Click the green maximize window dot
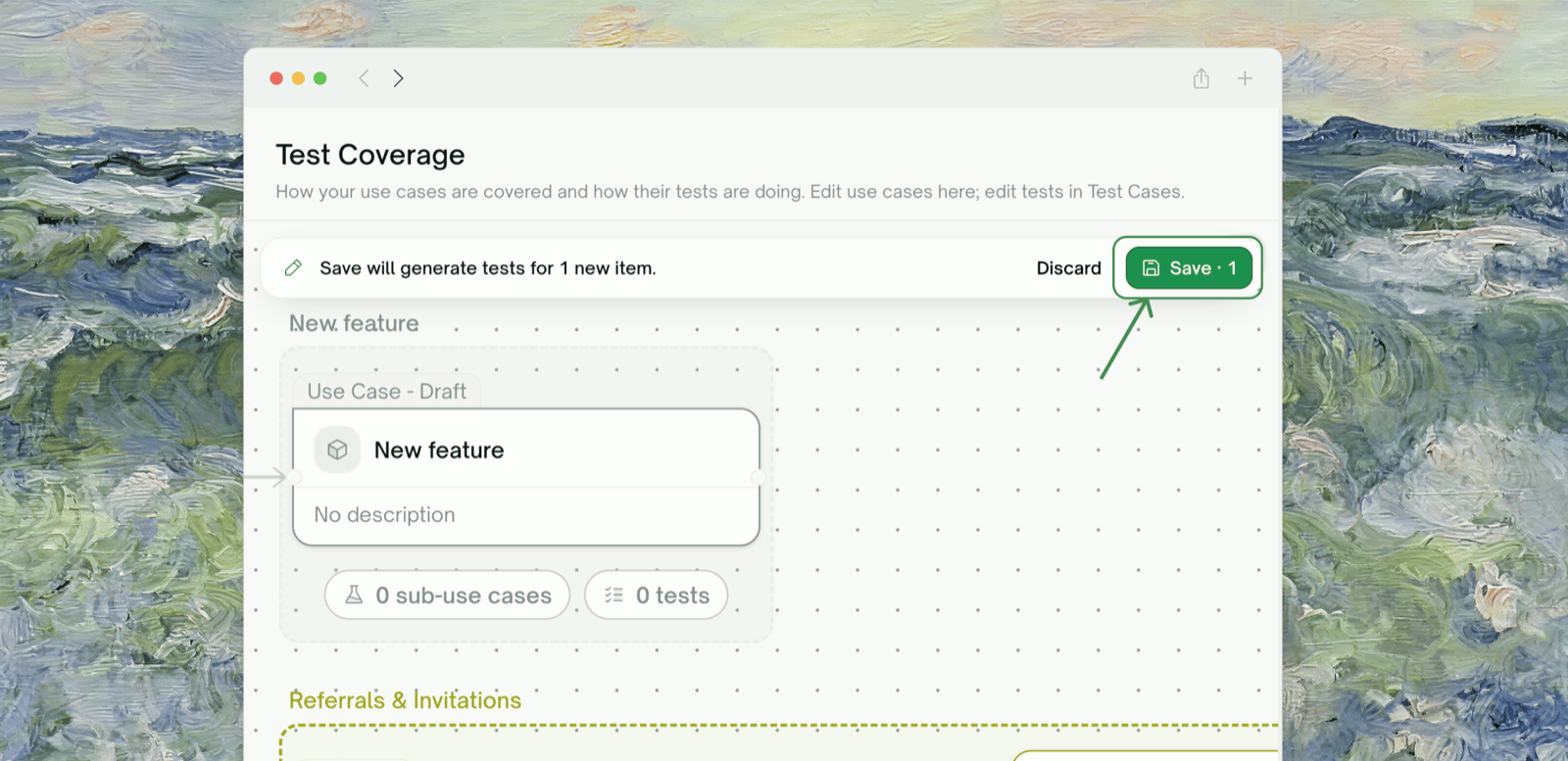The width and height of the screenshot is (1568, 761). point(319,78)
